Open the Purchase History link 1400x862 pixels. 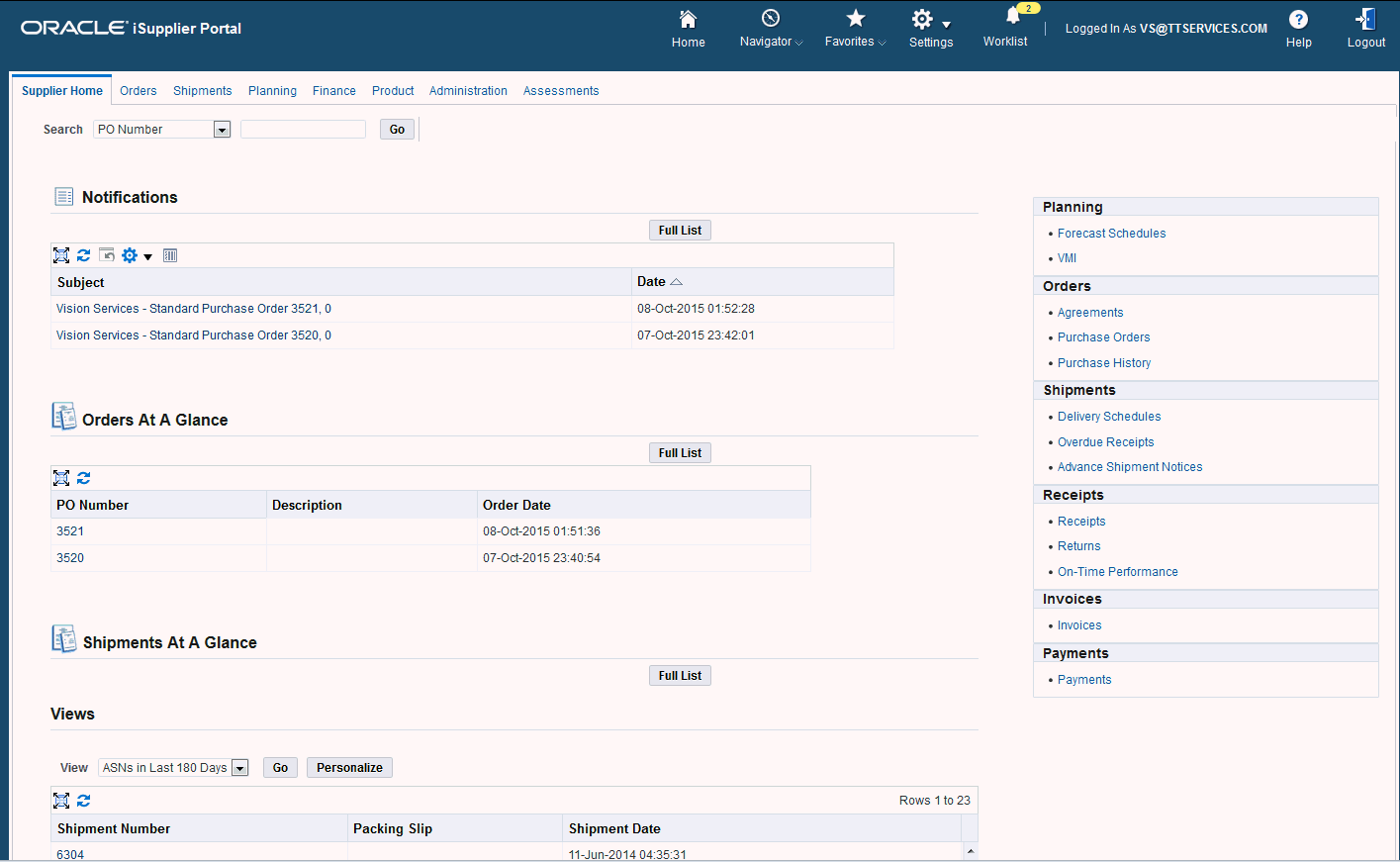coord(1104,363)
